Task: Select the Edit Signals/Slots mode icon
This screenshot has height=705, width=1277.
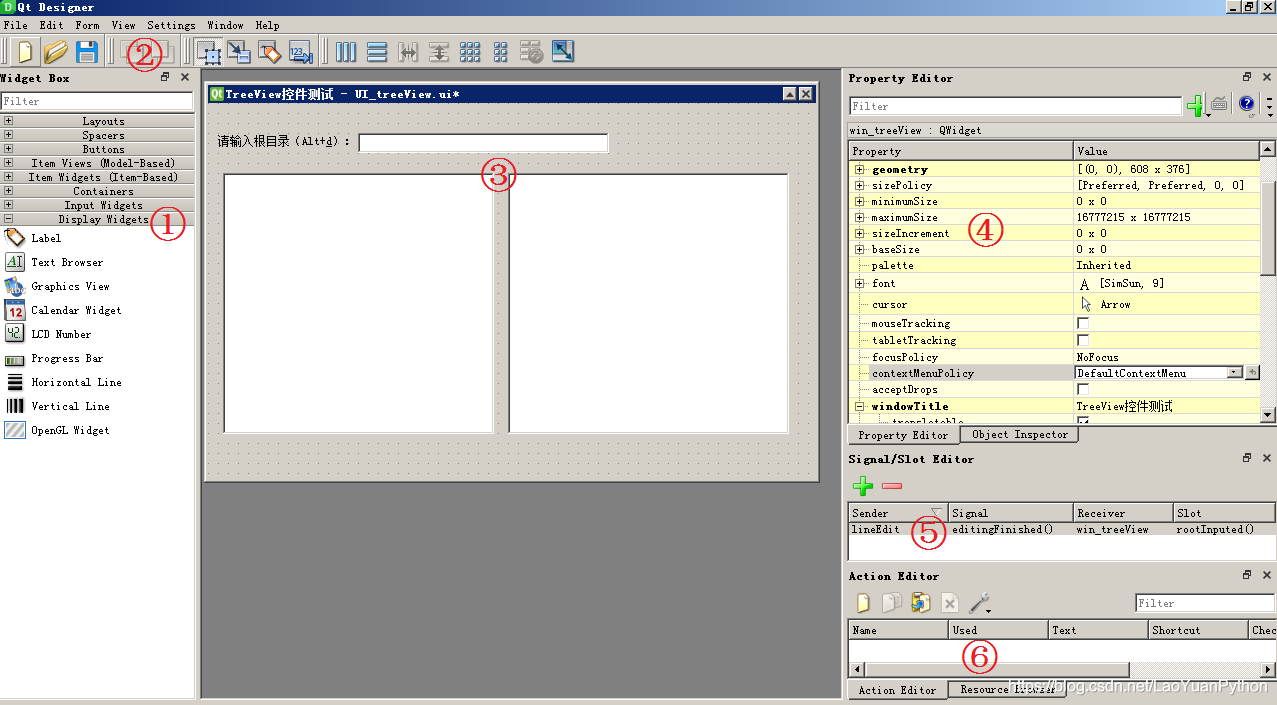Action: (239, 51)
